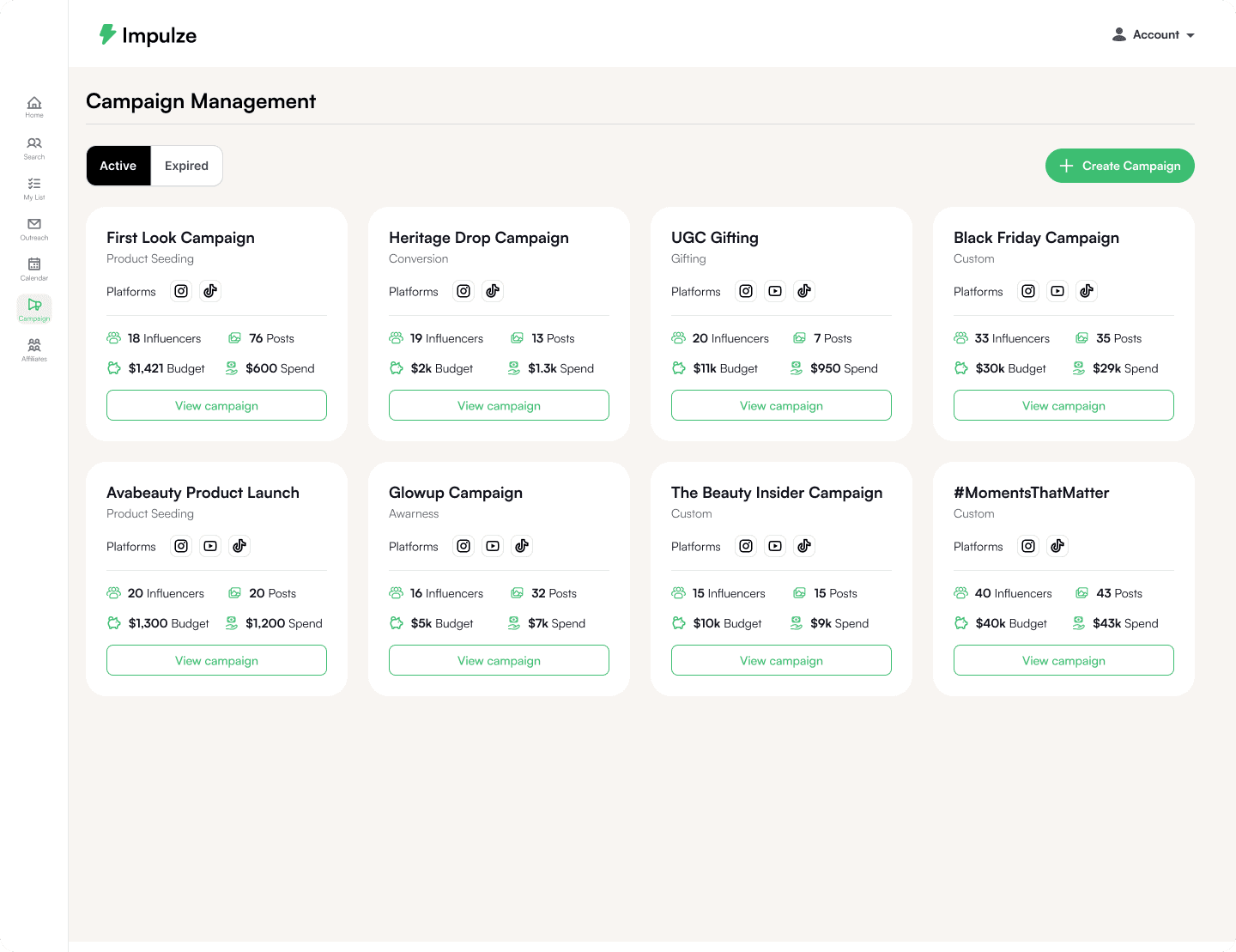
Task: Click Instagram icon on Glowup Campaign
Action: pyautogui.click(x=463, y=546)
